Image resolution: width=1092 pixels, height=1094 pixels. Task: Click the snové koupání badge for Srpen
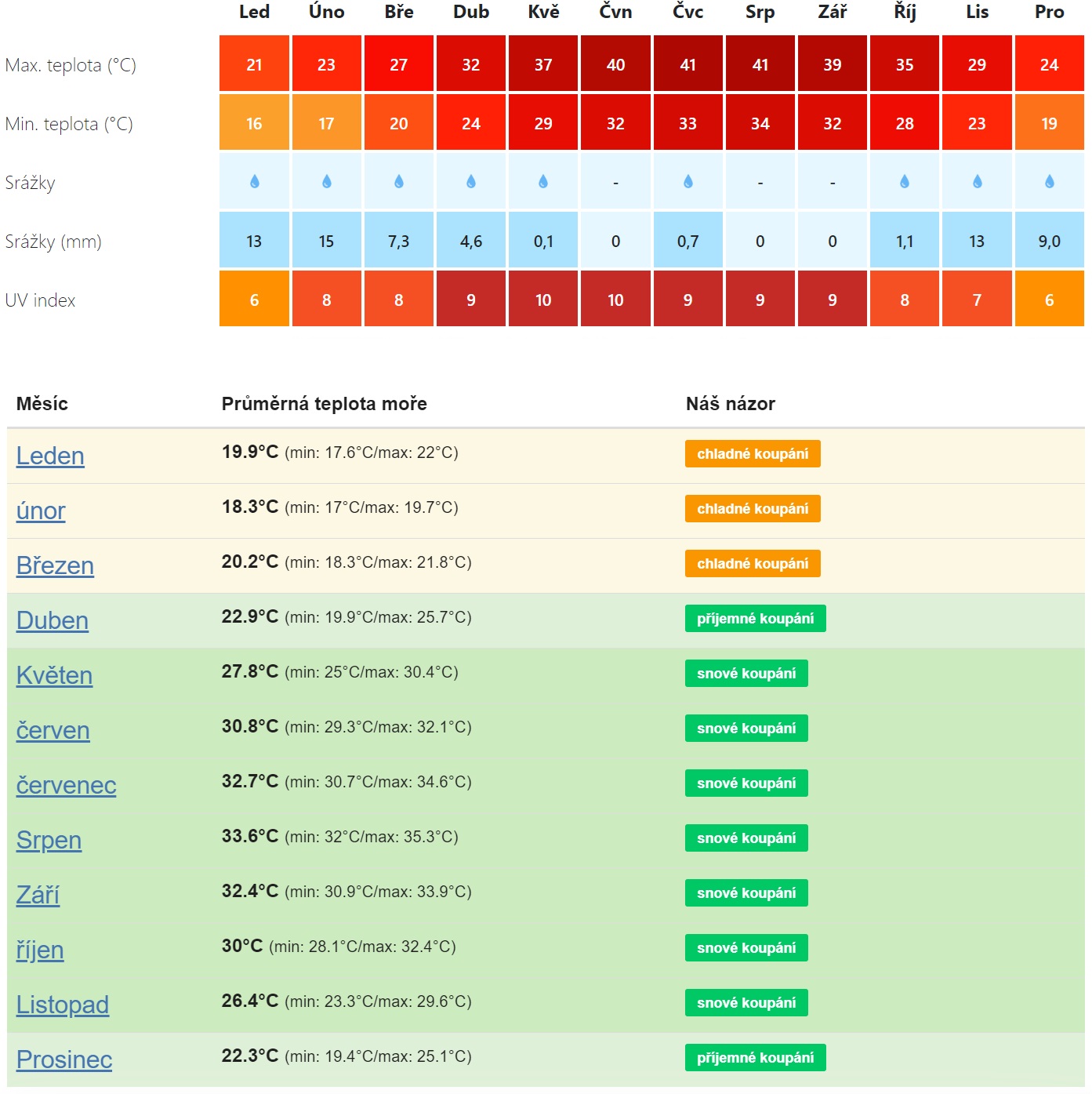746,838
